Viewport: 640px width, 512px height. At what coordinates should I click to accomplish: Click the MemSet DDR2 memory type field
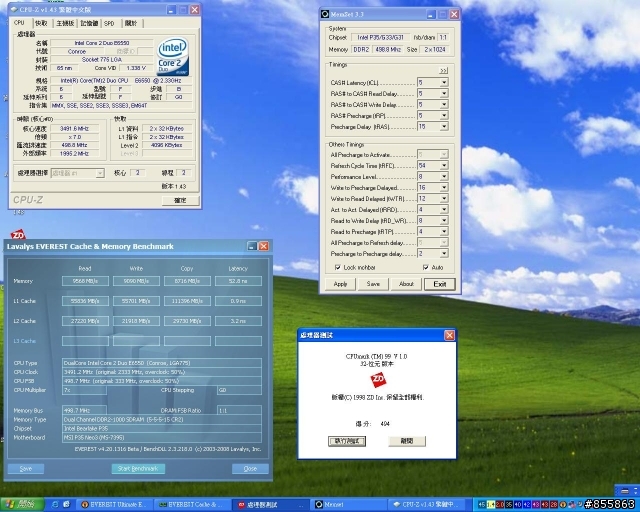point(361,49)
